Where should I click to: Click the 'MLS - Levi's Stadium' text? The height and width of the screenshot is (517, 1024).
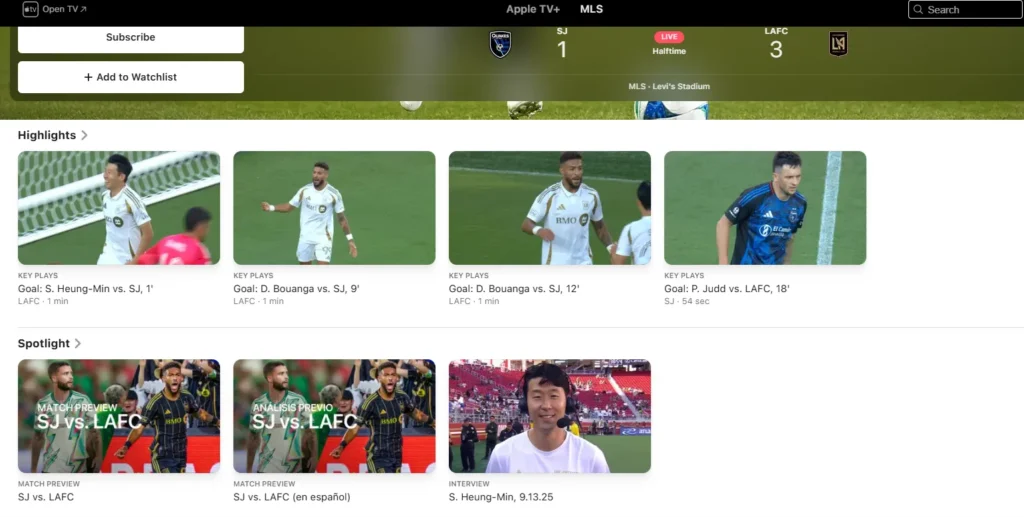tap(669, 86)
